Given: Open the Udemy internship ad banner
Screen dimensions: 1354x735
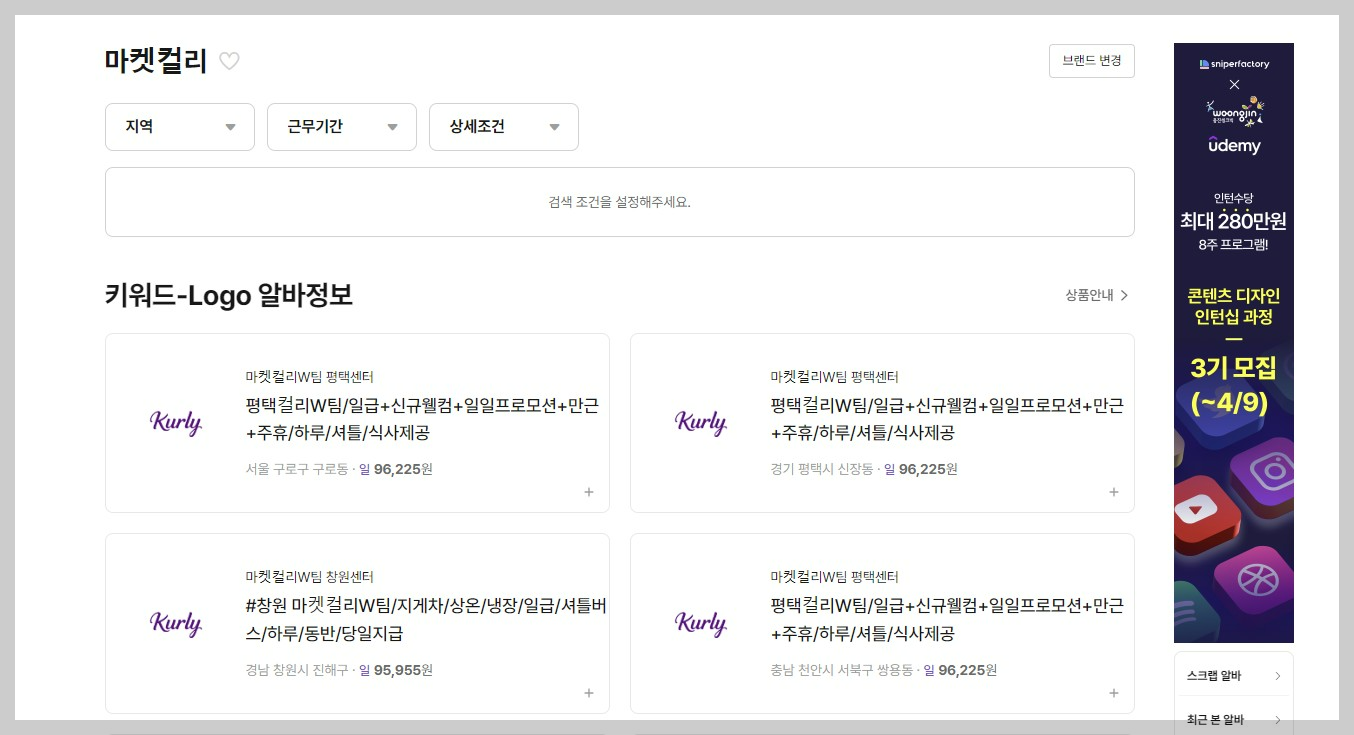Looking at the screenshot, I should [x=1233, y=343].
